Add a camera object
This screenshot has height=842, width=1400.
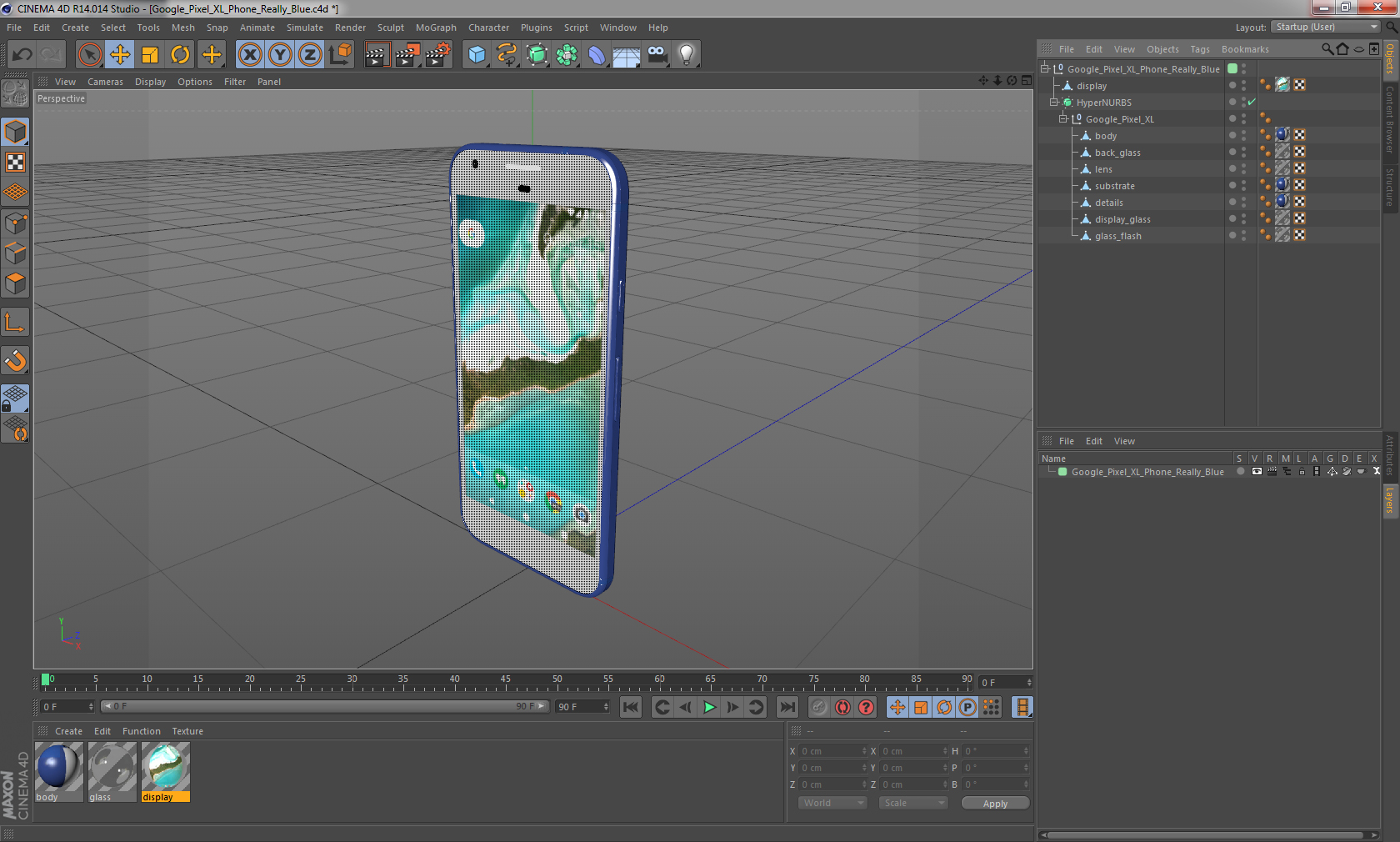click(657, 55)
